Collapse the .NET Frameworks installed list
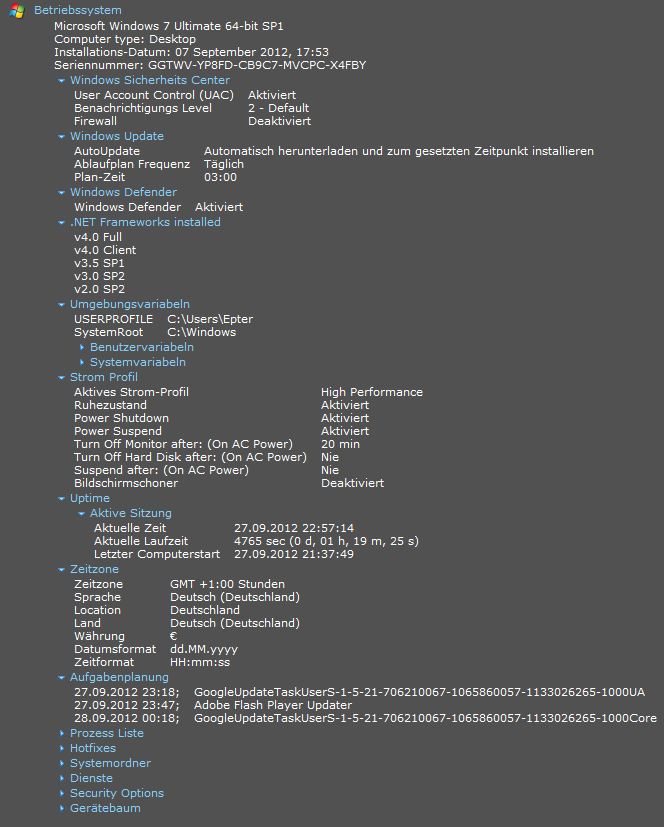664x827 pixels. [x=145, y=222]
